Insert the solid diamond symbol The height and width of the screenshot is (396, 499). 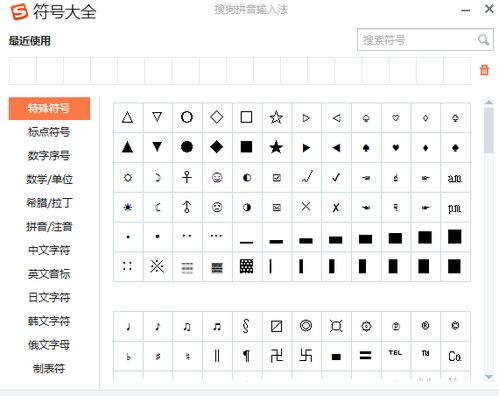point(217,147)
